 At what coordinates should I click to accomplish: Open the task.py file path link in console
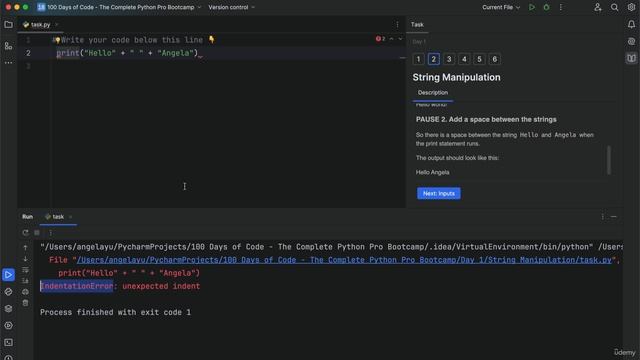(x=344, y=260)
